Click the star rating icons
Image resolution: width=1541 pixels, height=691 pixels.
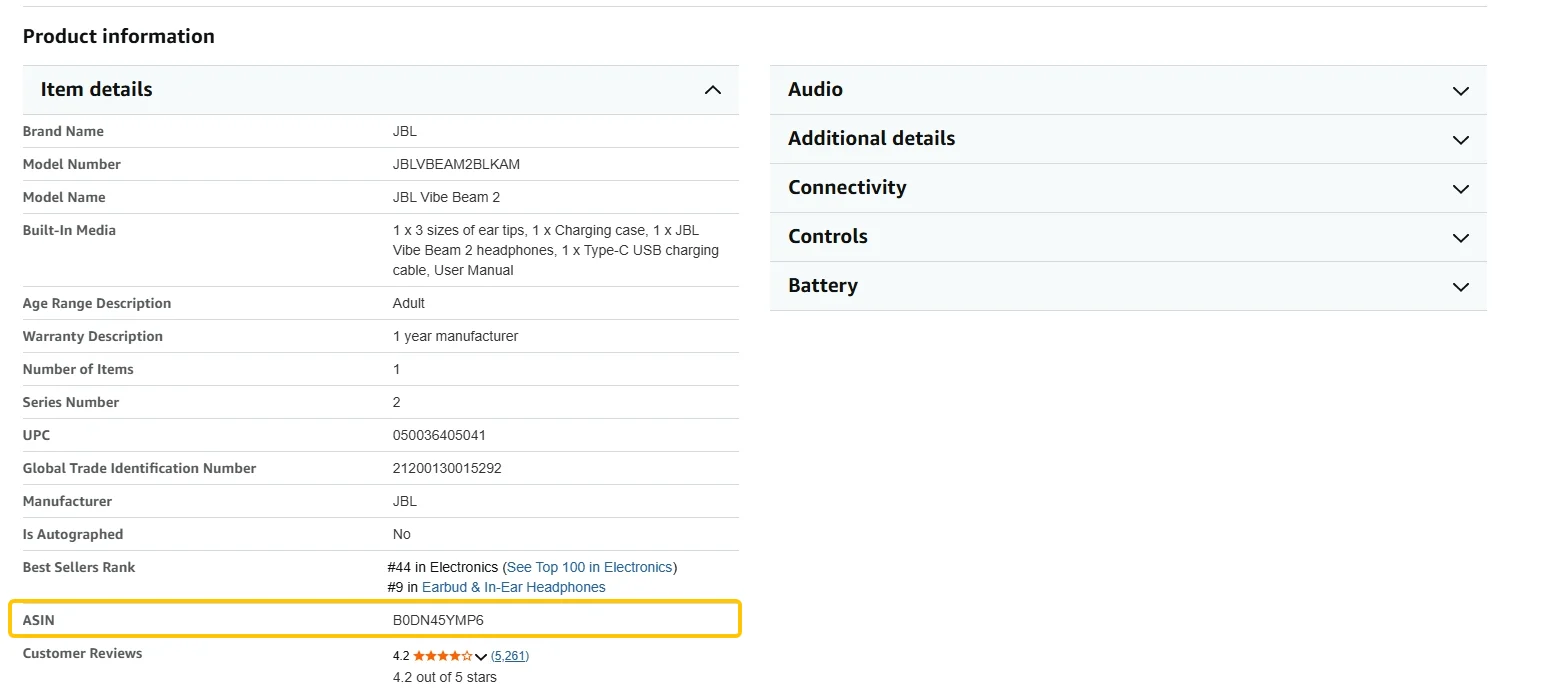tap(443, 656)
